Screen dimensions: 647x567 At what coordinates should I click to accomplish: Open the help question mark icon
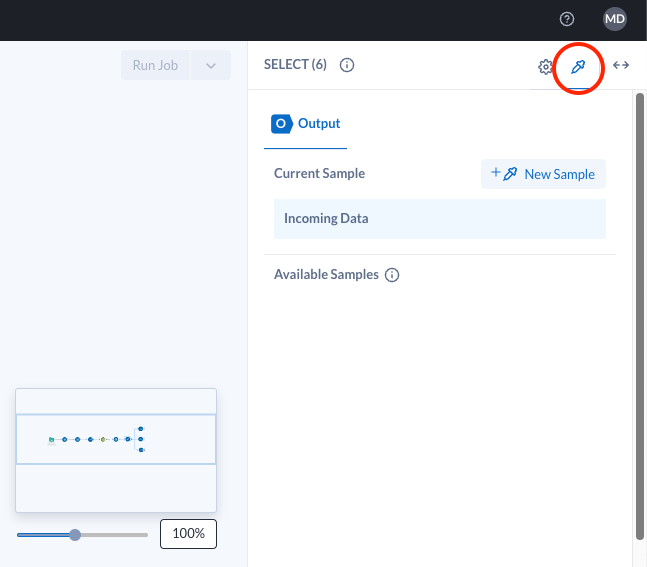[x=567, y=19]
